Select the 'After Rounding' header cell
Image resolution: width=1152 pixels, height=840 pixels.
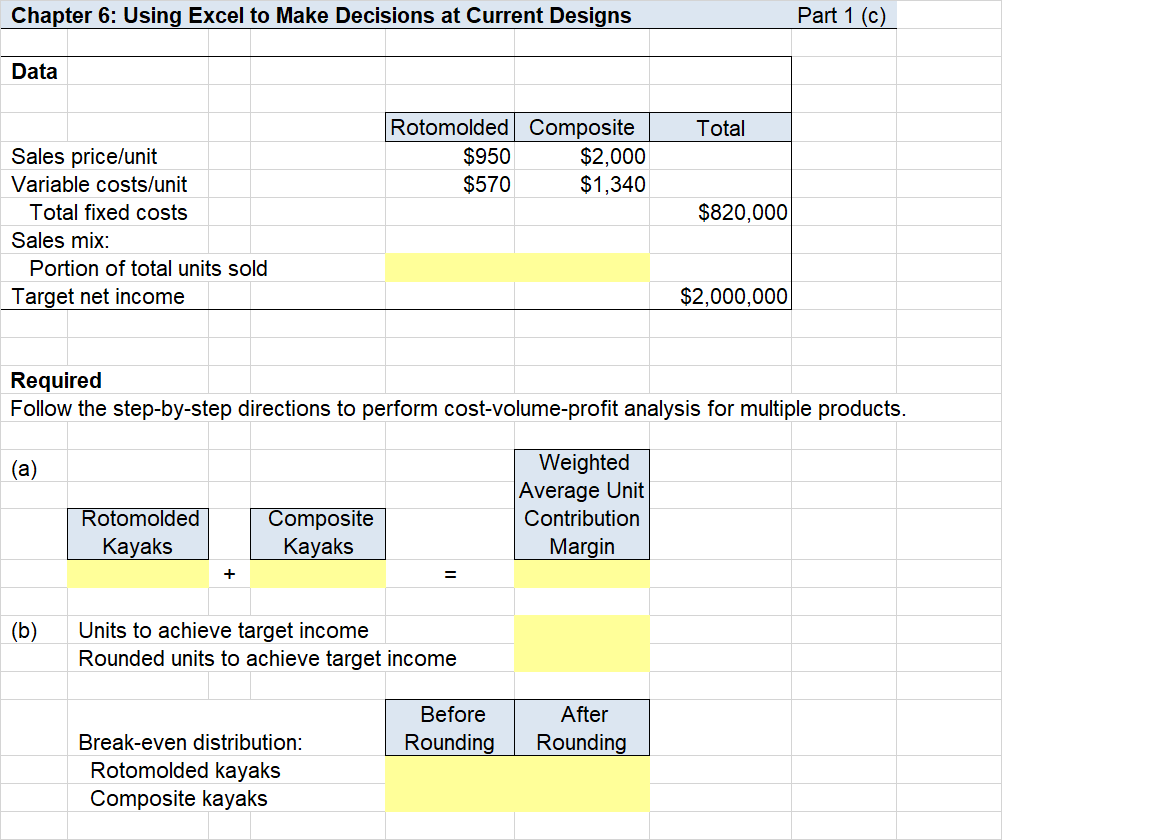582,728
